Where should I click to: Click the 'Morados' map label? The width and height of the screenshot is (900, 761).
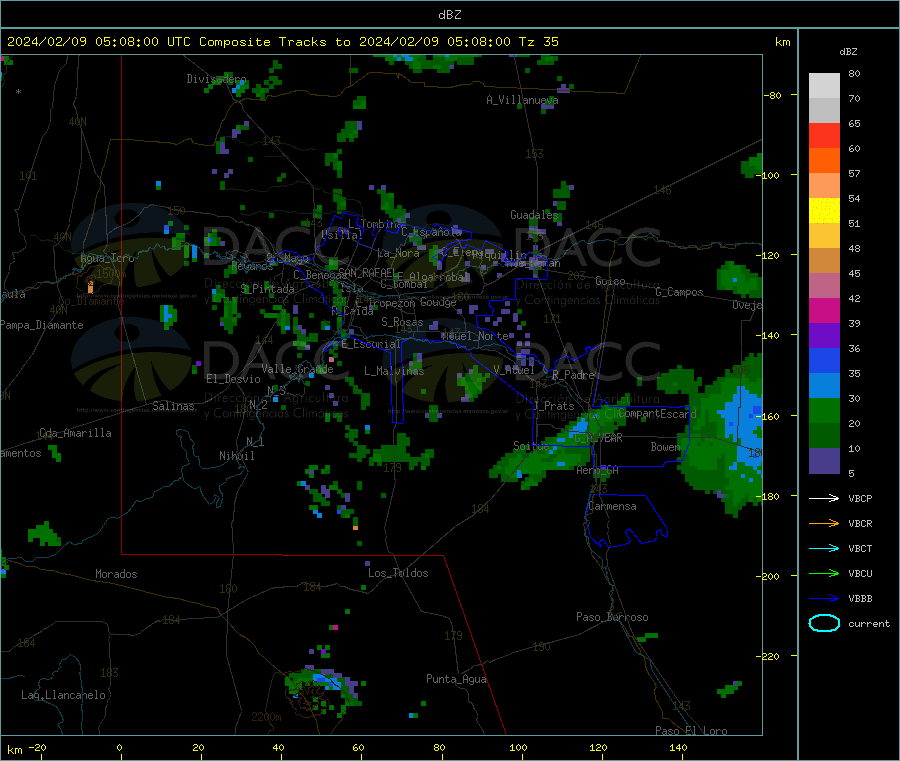tap(116, 574)
